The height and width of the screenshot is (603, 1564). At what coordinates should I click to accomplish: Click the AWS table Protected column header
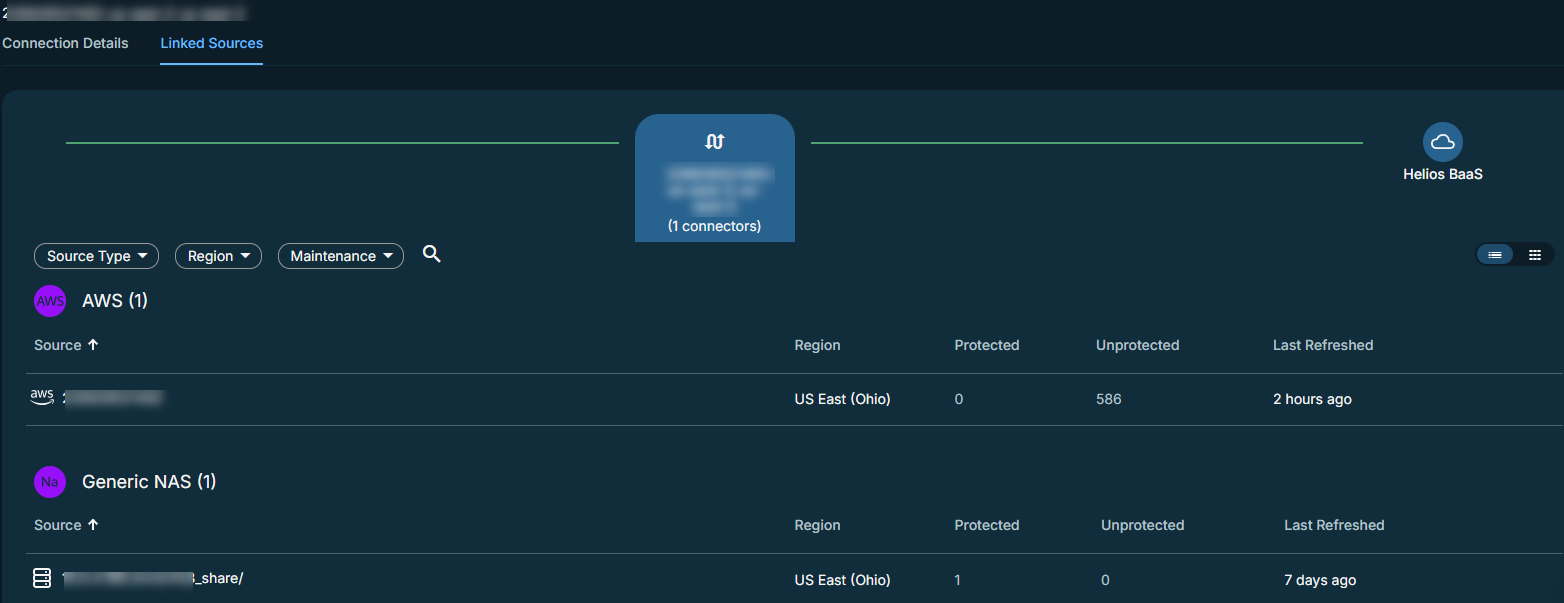987,345
